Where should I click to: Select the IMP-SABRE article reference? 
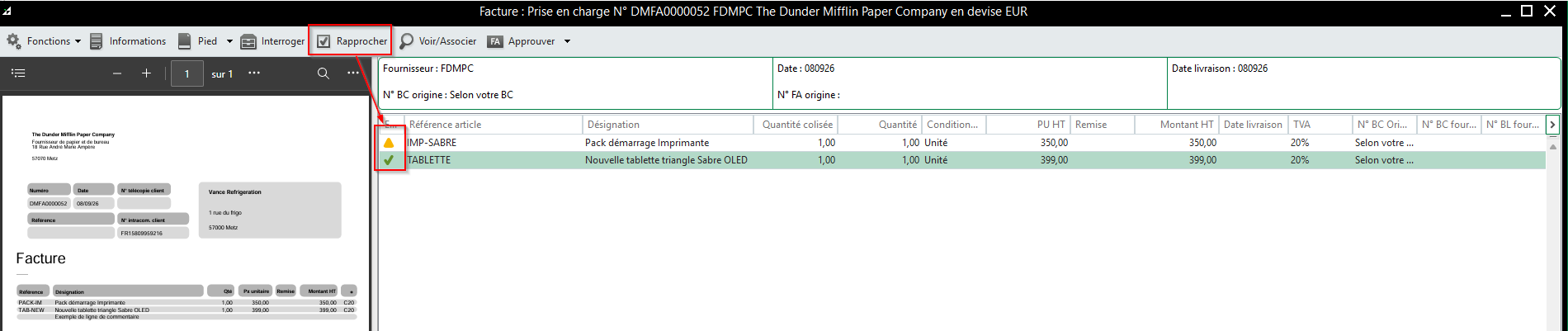pos(432,143)
